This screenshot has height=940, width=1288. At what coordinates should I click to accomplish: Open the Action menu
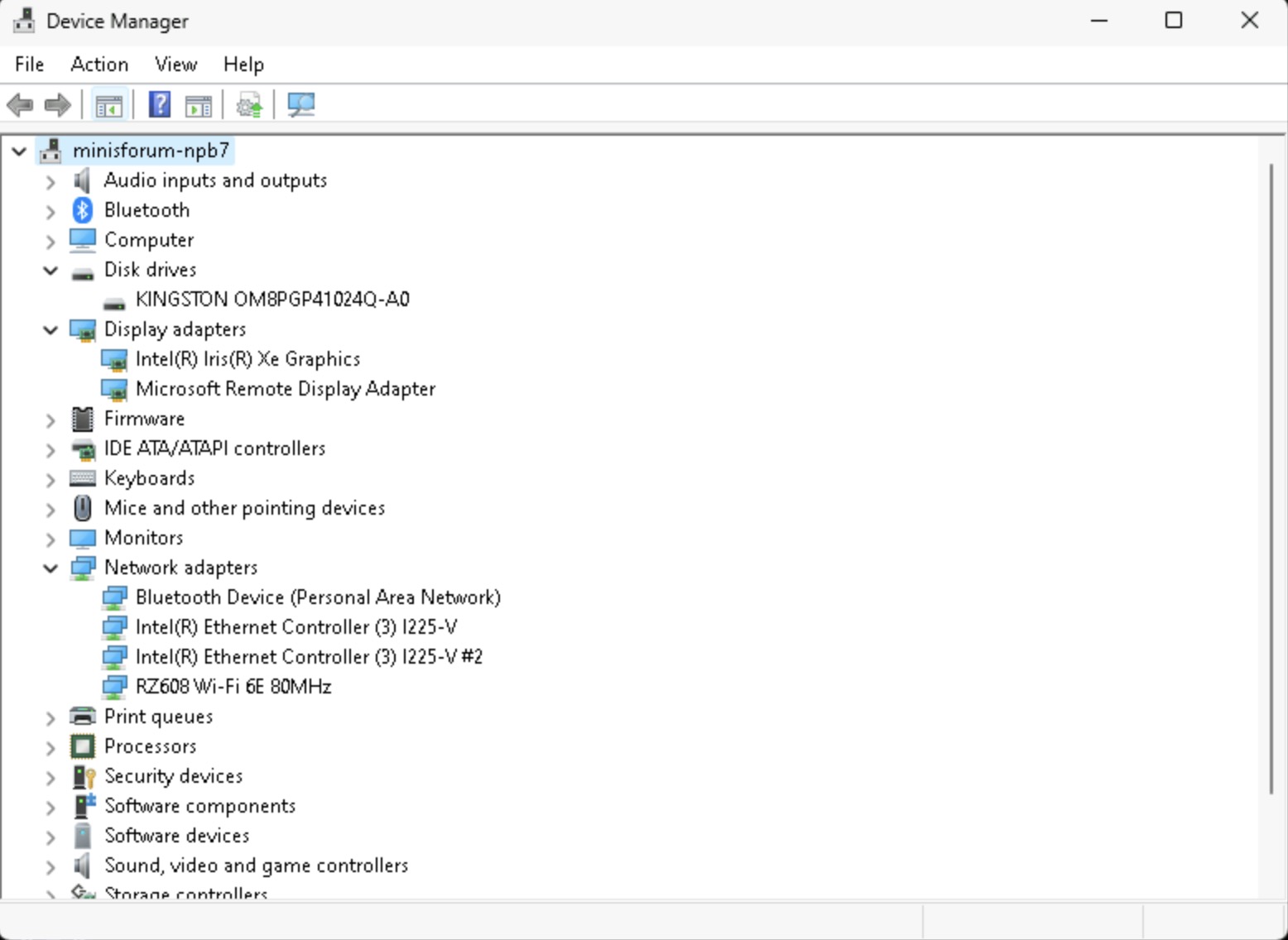[x=99, y=65]
